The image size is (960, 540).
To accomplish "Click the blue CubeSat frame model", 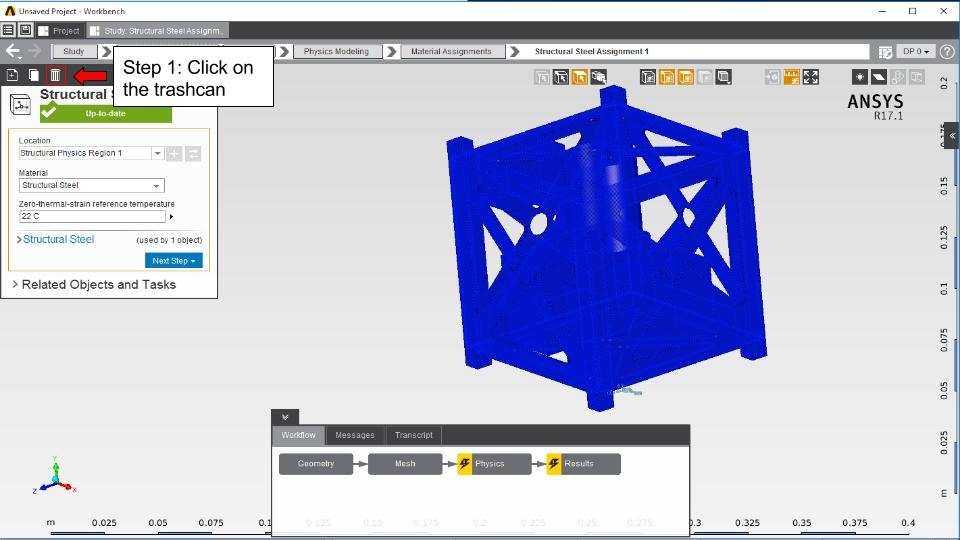I will tap(606, 248).
